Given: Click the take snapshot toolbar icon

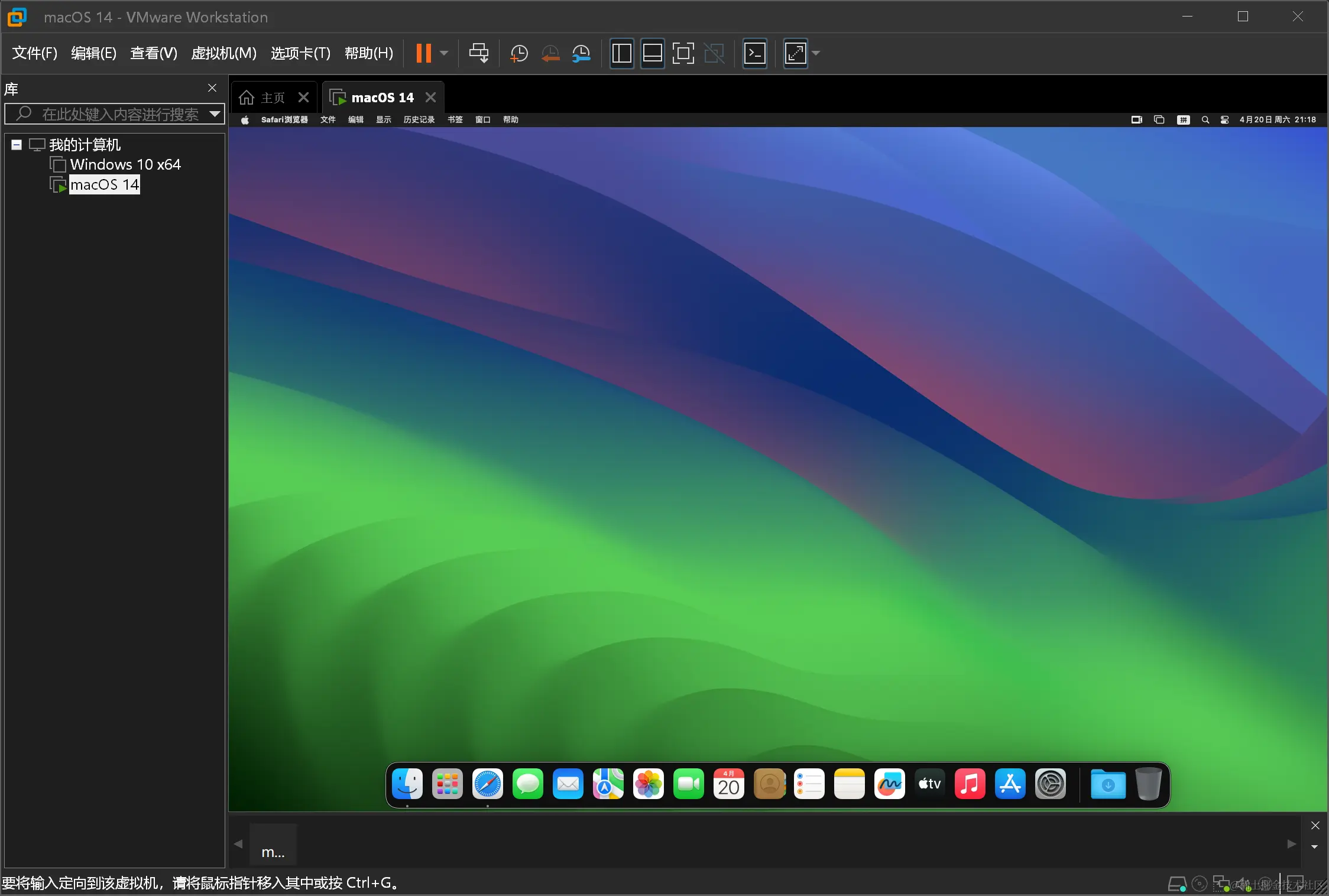Looking at the screenshot, I should pos(518,53).
